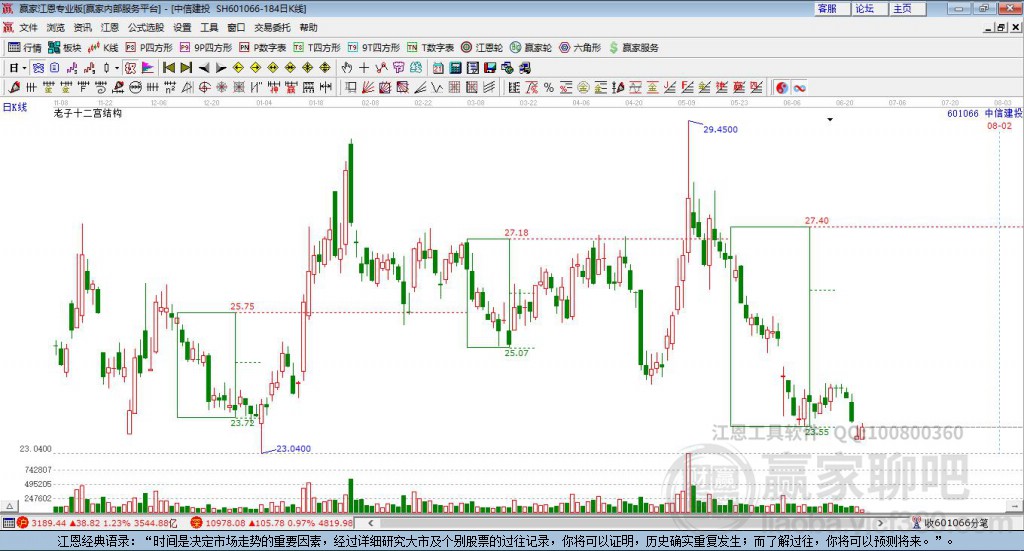Jump to last bar with green skip-forward icon

(186, 68)
